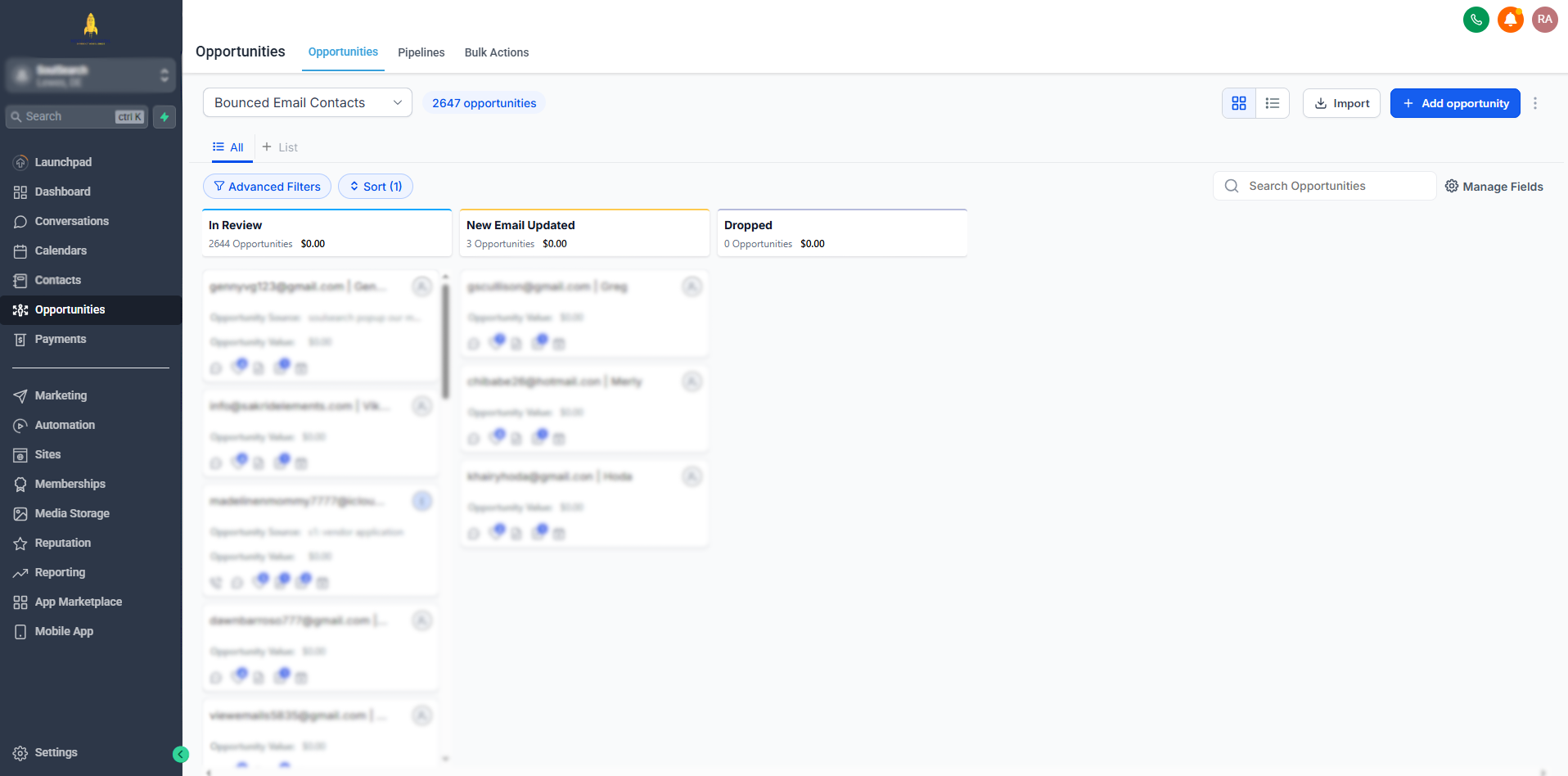Go to the Bulk Actions tab

(x=496, y=52)
